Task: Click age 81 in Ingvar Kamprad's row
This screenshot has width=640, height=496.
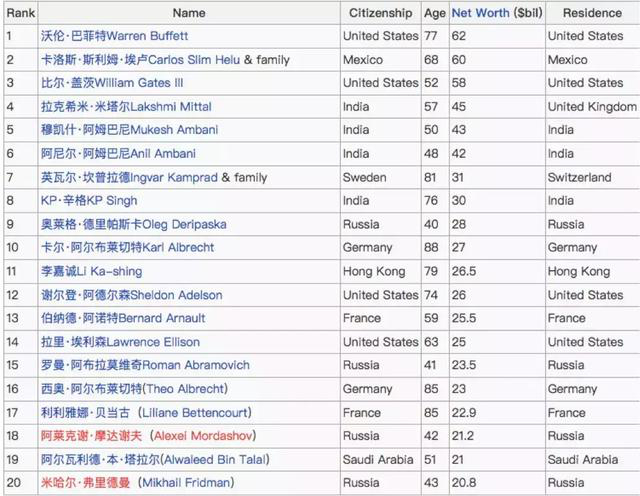Action: pyautogui.click(x=430, y=177)
